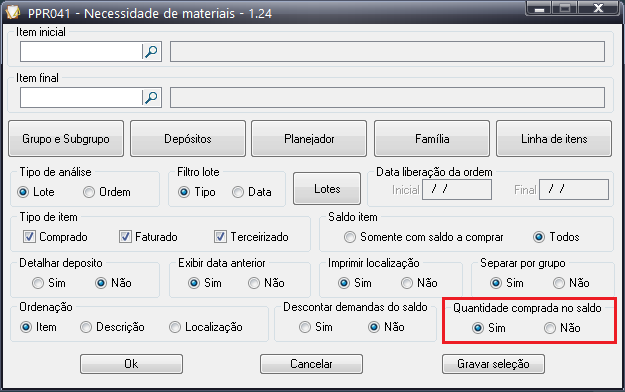This screenshot has height=392, width=625.
Task: Choose Sim for Descontar demandas do saldo
Action: click(305, 327)
